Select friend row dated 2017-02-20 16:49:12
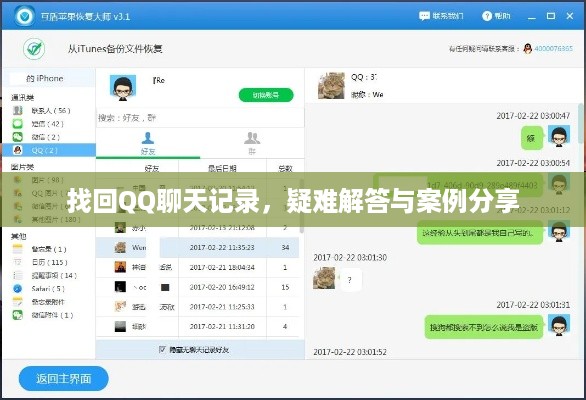This screenshot has width=586, height=400. click(198, 287)
